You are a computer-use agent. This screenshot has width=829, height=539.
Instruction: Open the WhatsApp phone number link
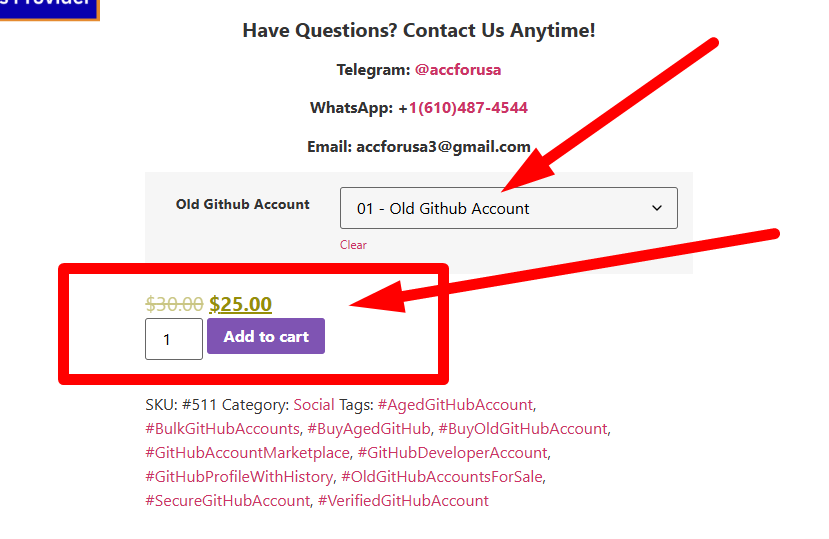click(x=468, y=108)
